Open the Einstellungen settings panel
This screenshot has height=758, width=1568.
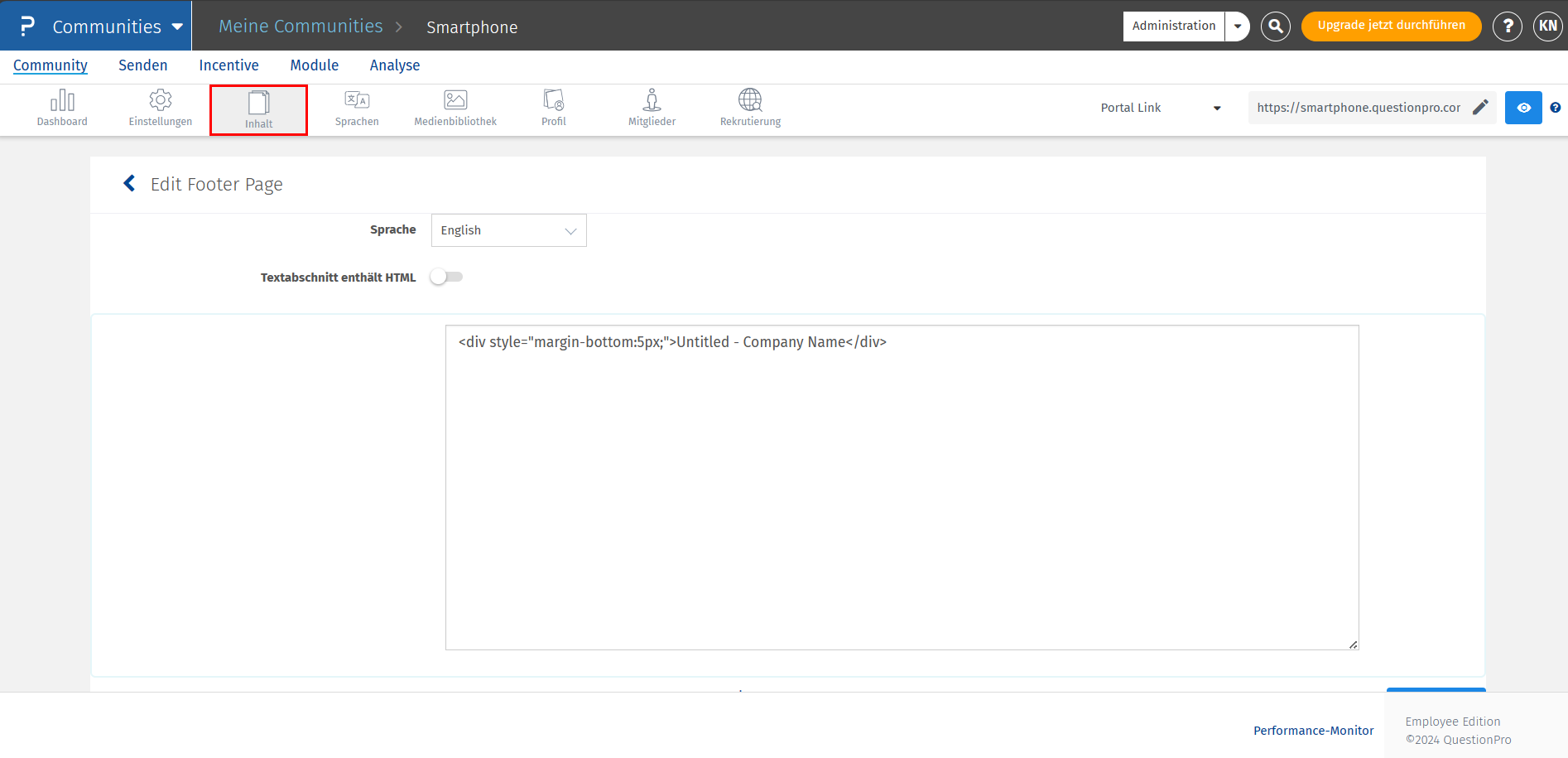click(160, 108)
